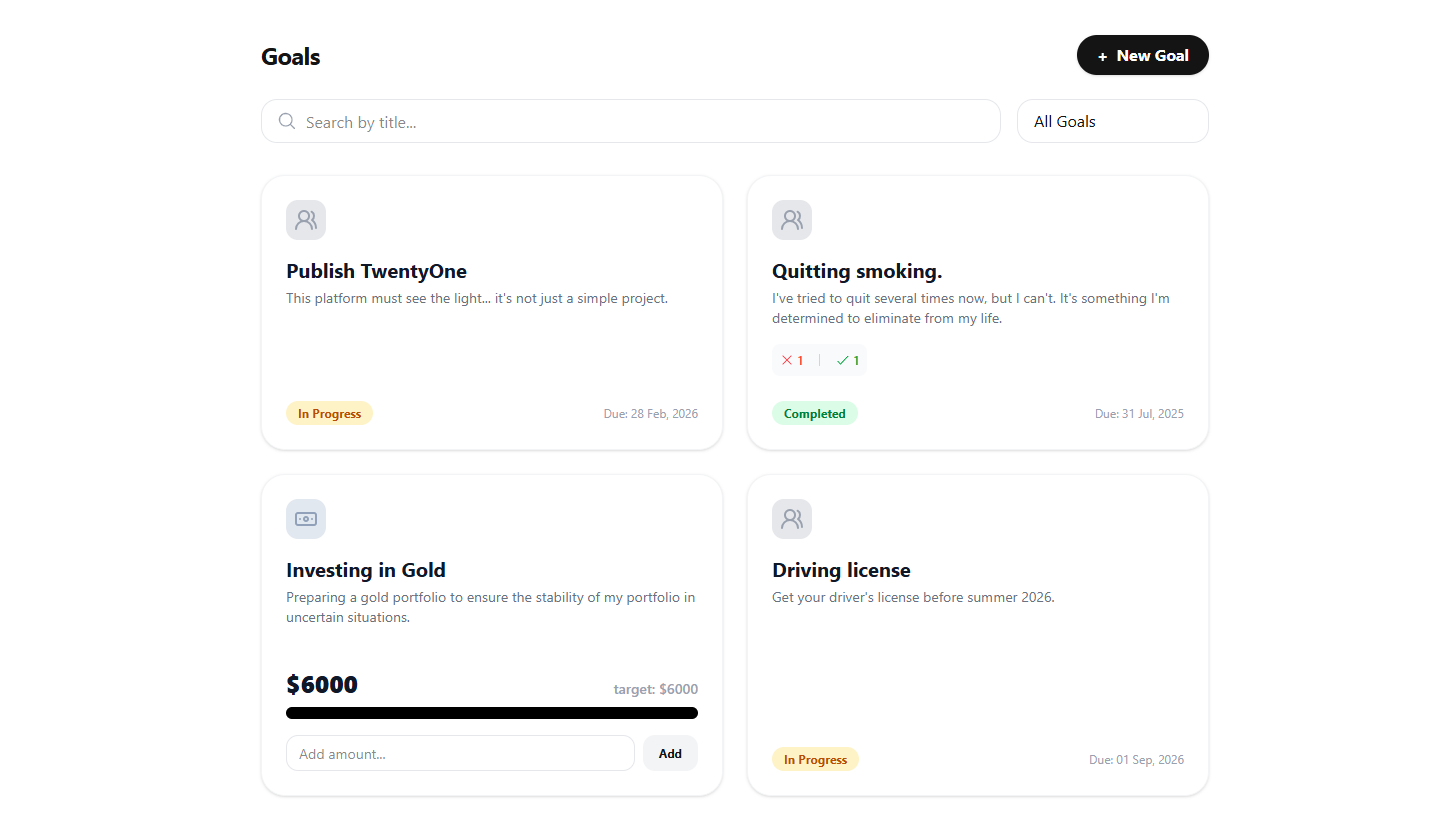
Task: Click the plus icon in New Goal button
Action: (1102, 56)
